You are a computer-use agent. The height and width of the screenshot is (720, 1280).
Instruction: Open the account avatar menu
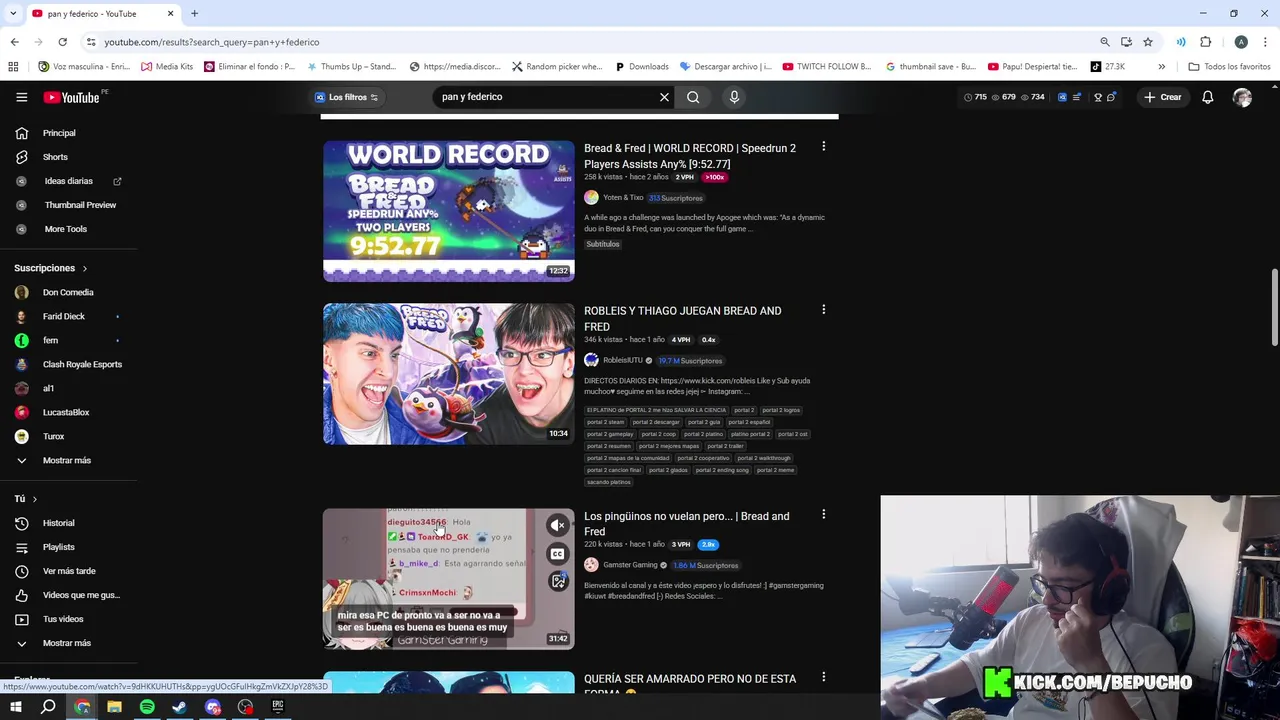click(1242, 97)
